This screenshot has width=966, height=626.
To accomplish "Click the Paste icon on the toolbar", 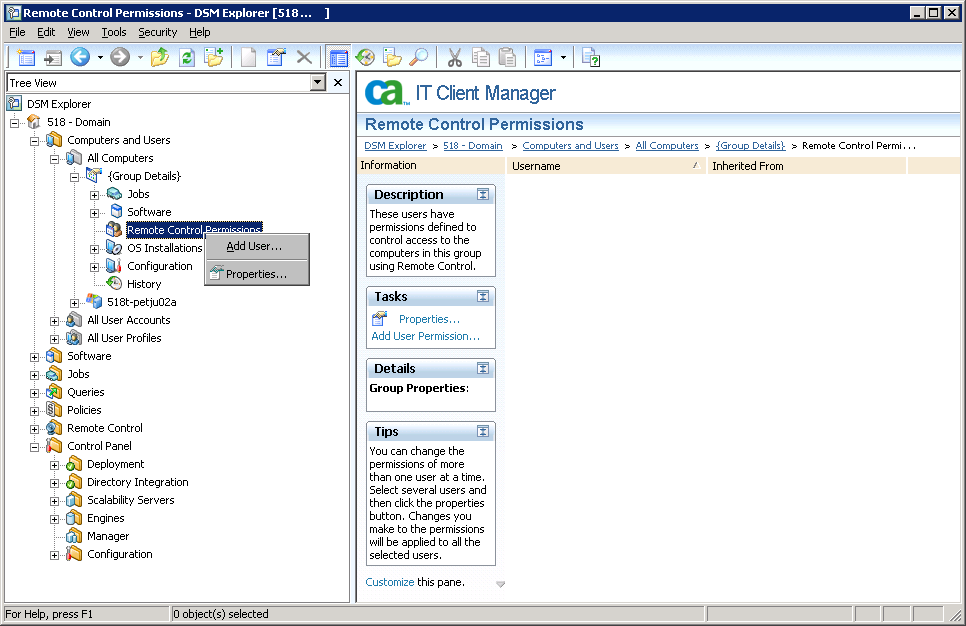I will coord(507,57).
